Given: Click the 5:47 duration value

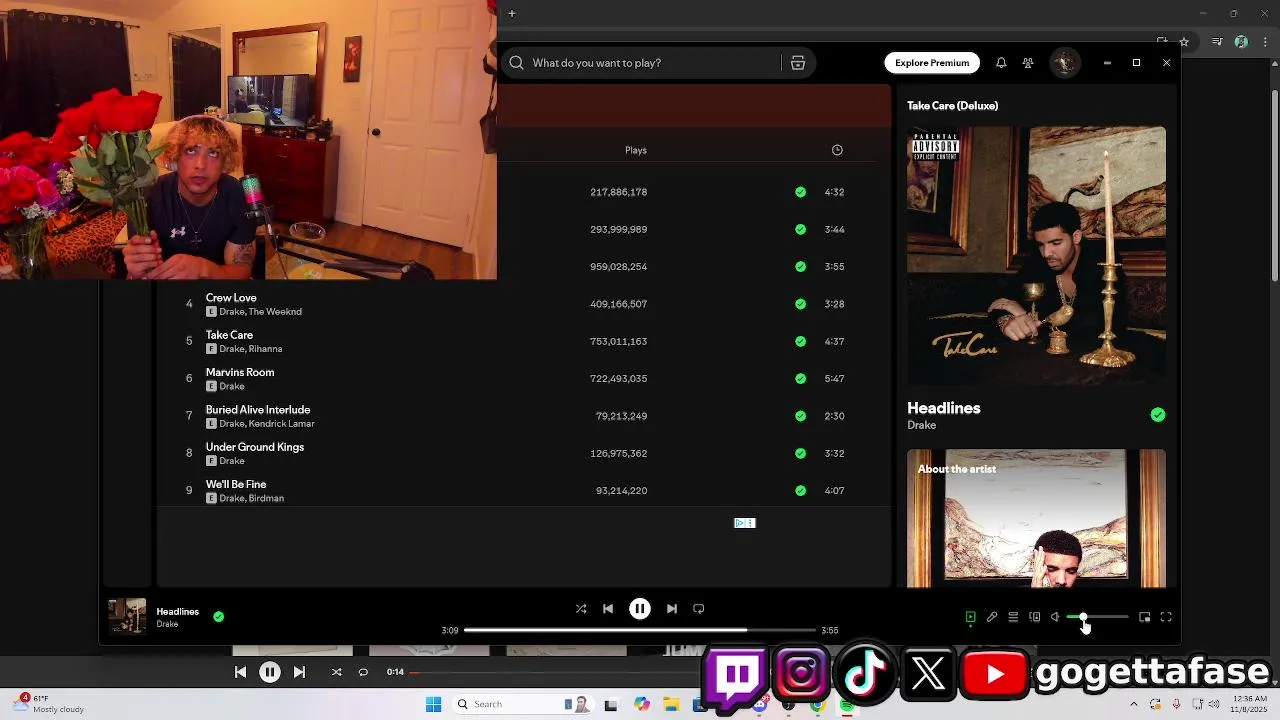Looking at the screenshot, I should point(834,379).
